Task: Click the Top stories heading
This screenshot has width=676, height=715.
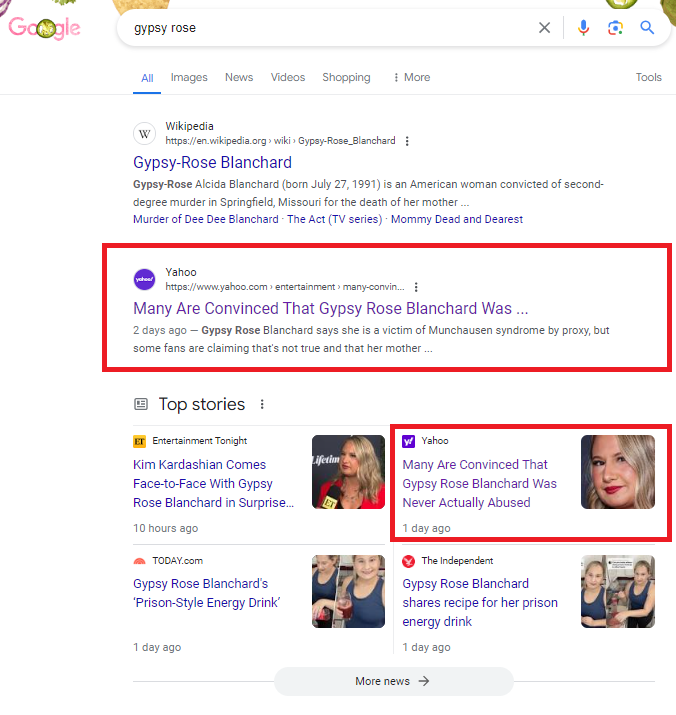Action: pyautogui.click(x=202, y=404)
